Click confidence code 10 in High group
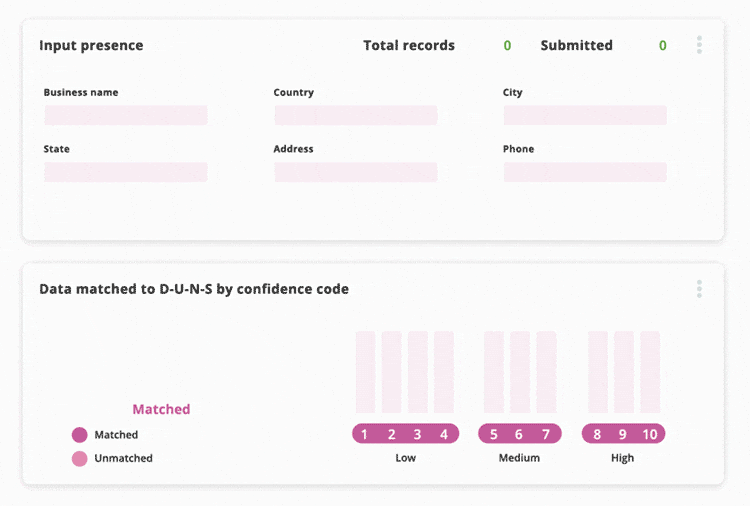750x506 pixels. 650,434
